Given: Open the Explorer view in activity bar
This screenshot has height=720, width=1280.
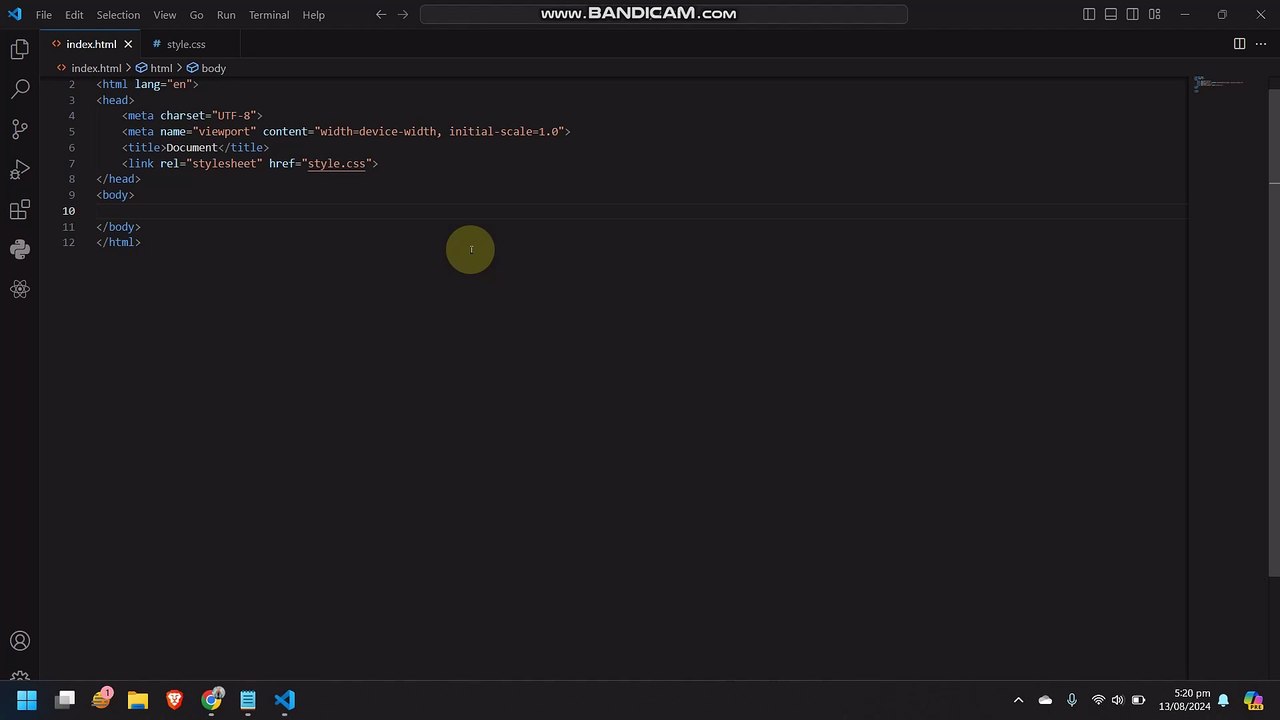Looking at the screenshot, I should [x=20, y=49].
